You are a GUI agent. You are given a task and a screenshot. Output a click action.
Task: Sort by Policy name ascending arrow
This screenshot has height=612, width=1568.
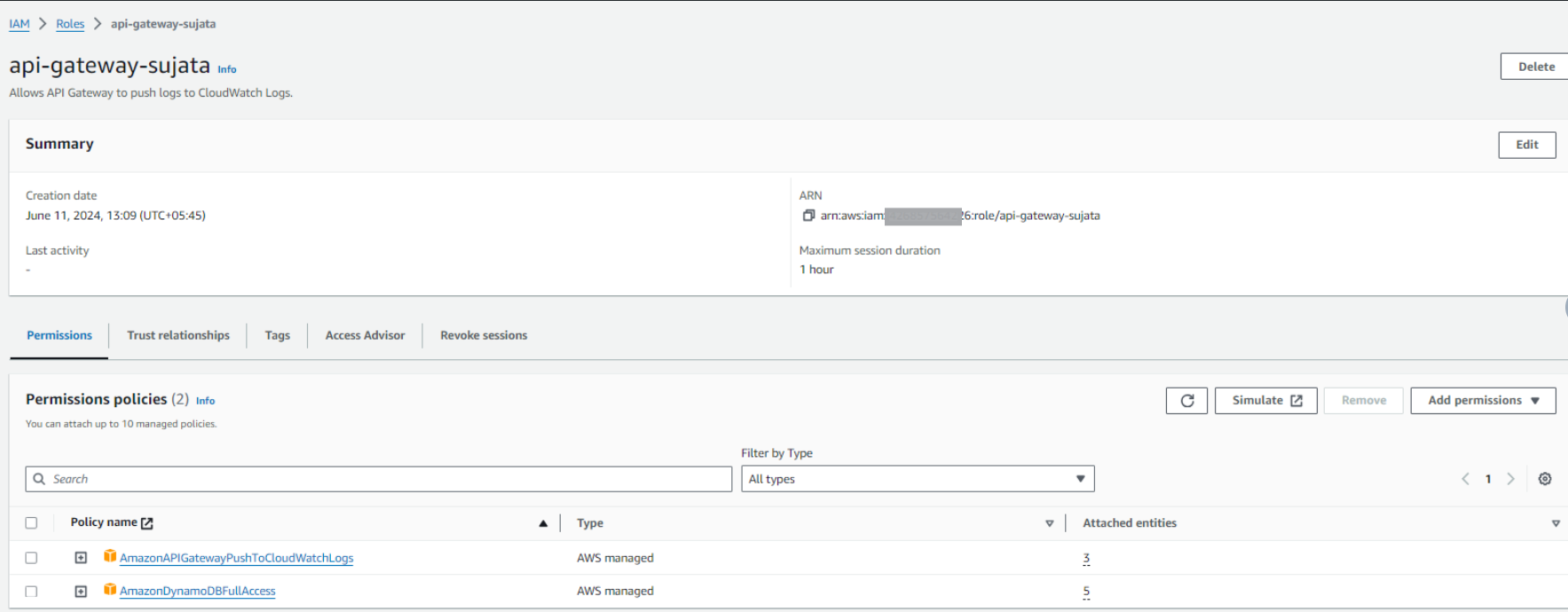543,523
